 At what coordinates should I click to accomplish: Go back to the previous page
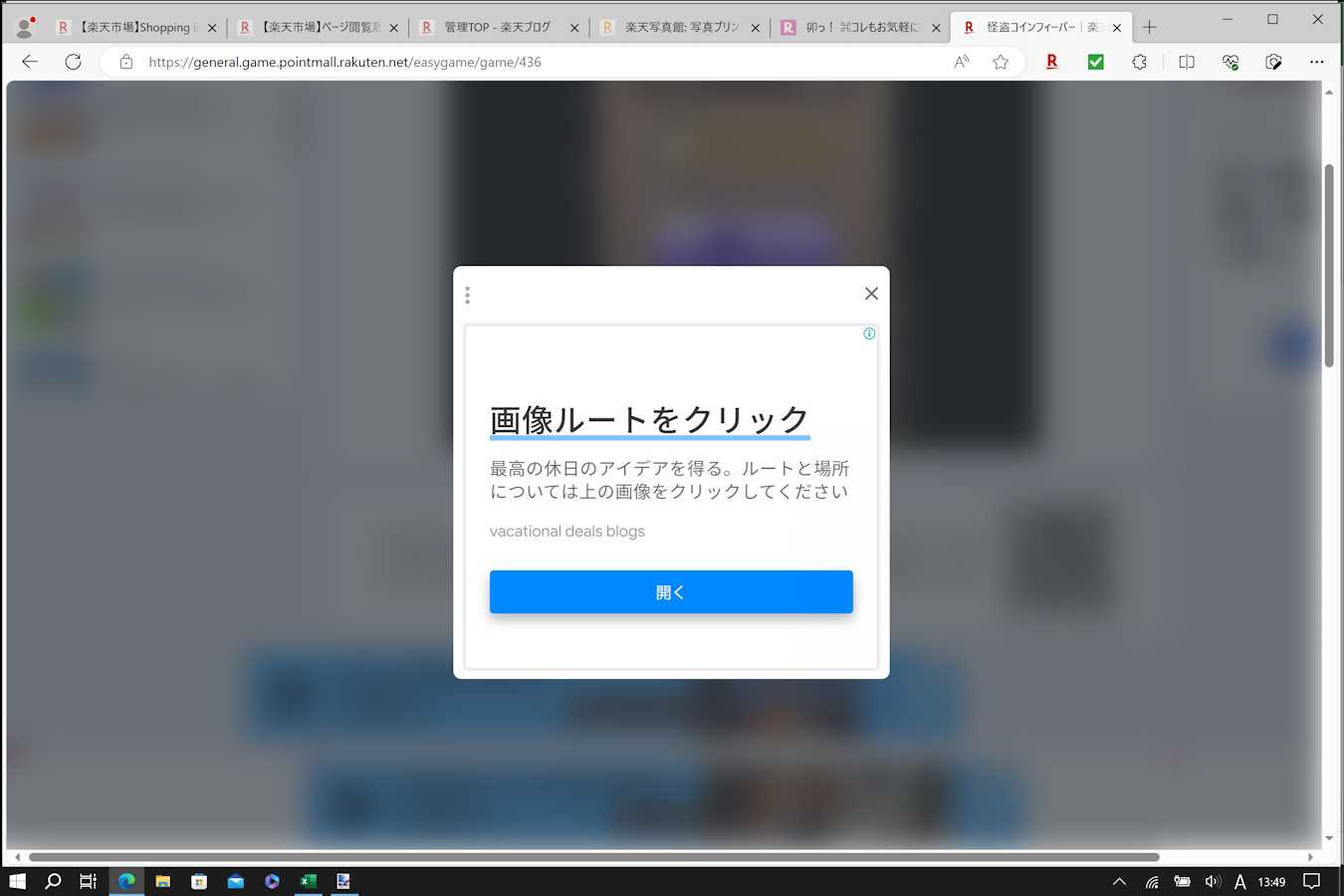pos(30,62)
